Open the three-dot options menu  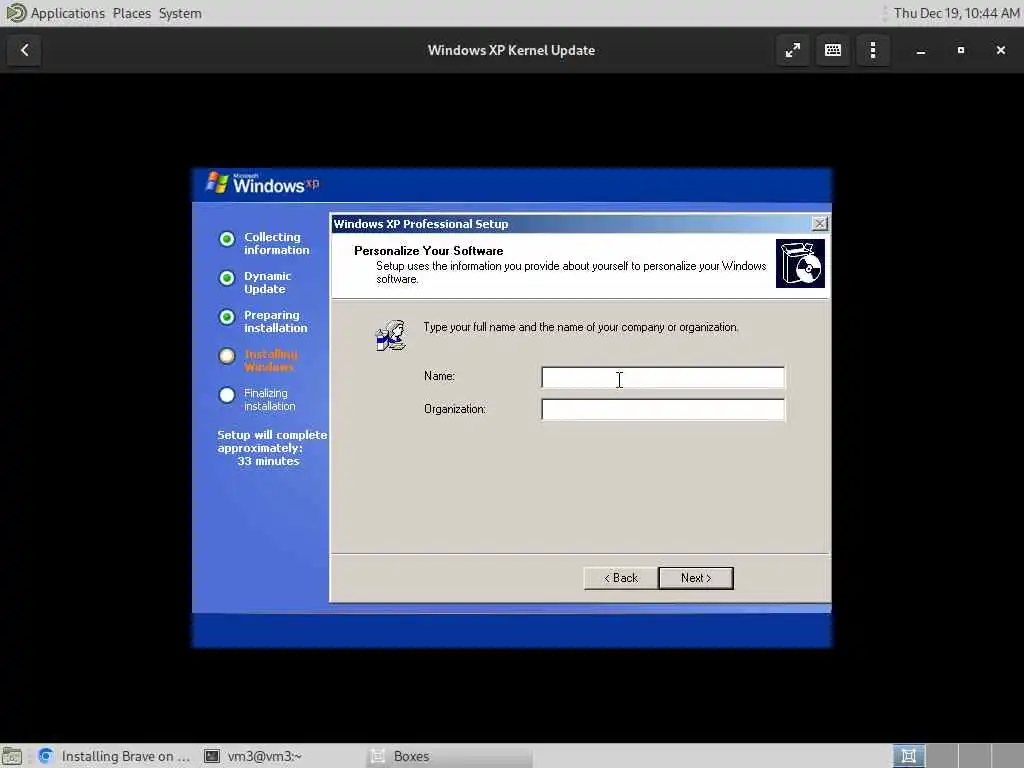pos(872,50)
